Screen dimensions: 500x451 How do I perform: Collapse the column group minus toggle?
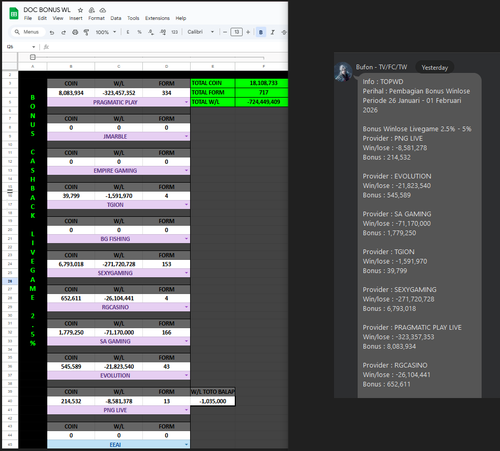[x=33, y=57]
